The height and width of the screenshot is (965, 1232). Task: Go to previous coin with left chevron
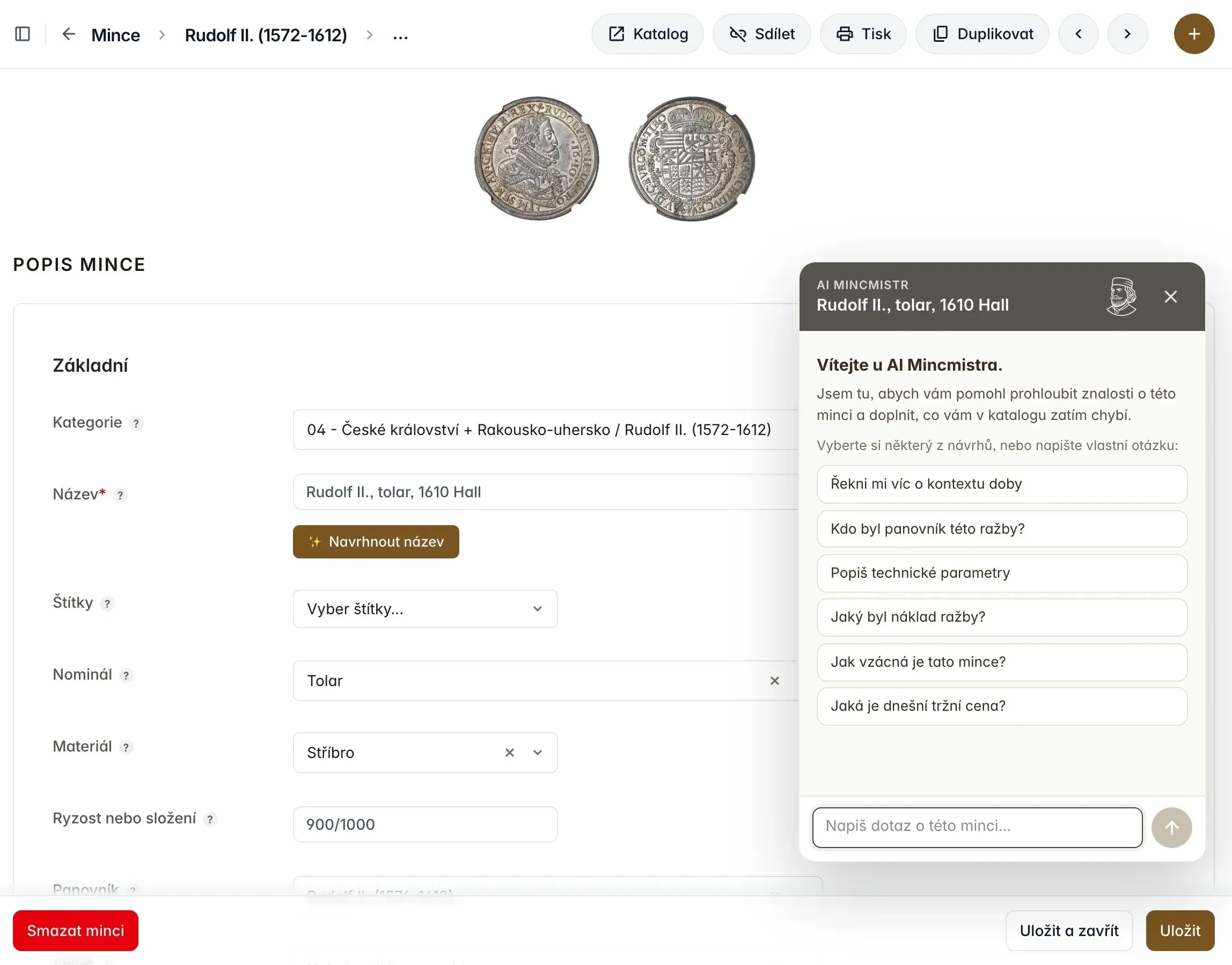(1079, 34)
